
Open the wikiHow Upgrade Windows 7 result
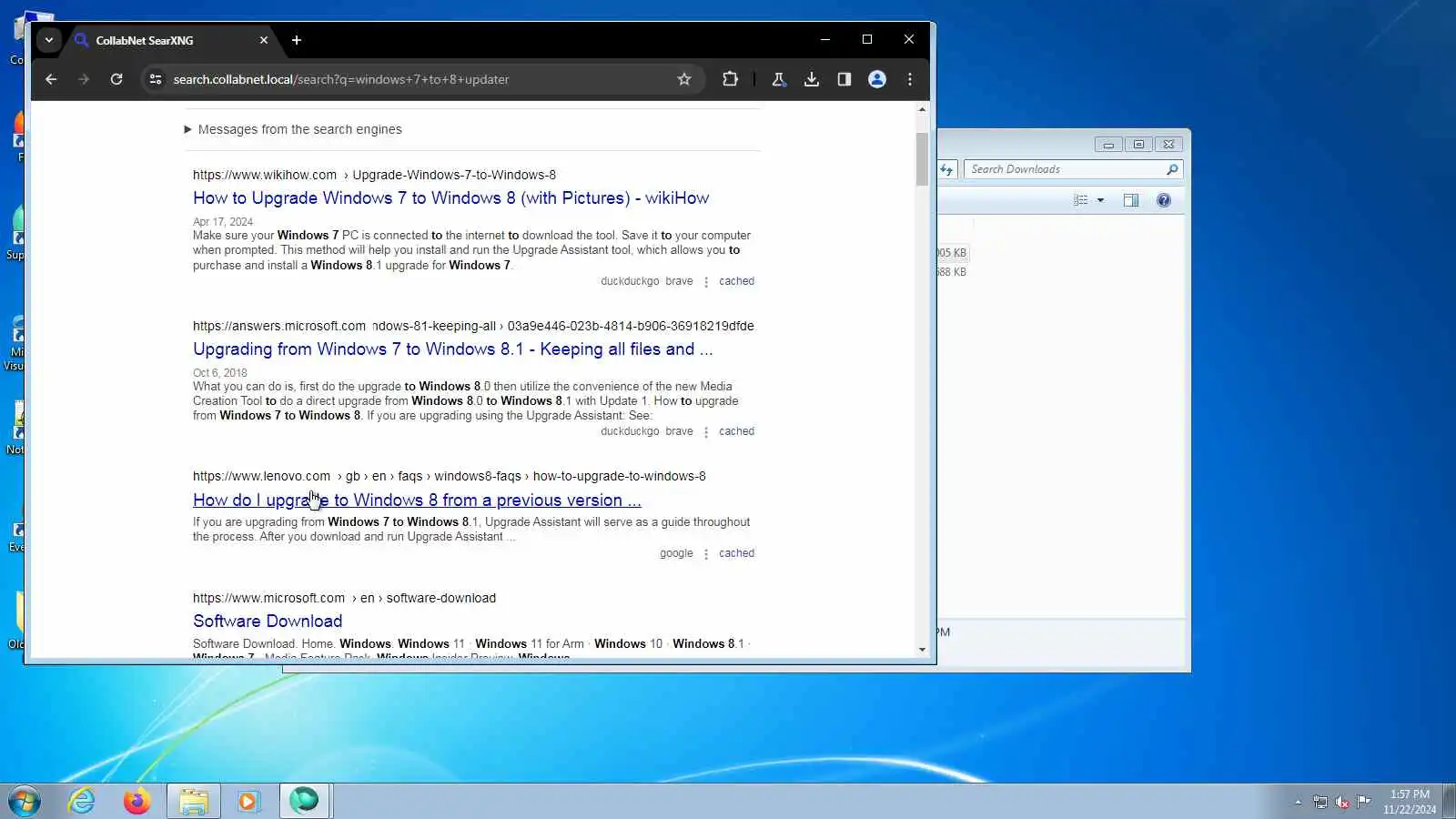(x=450, y=198)
